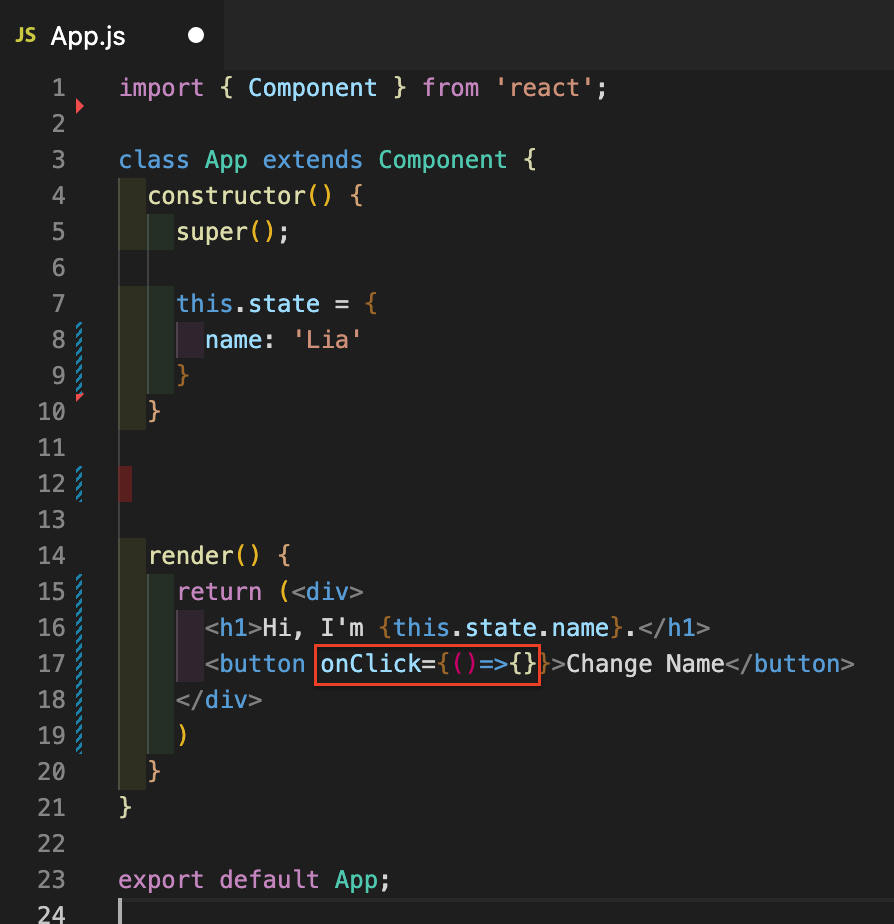Click red deletion marker below line 1
The height and width of the screenshot is (924, 894).
pos(80,106)
